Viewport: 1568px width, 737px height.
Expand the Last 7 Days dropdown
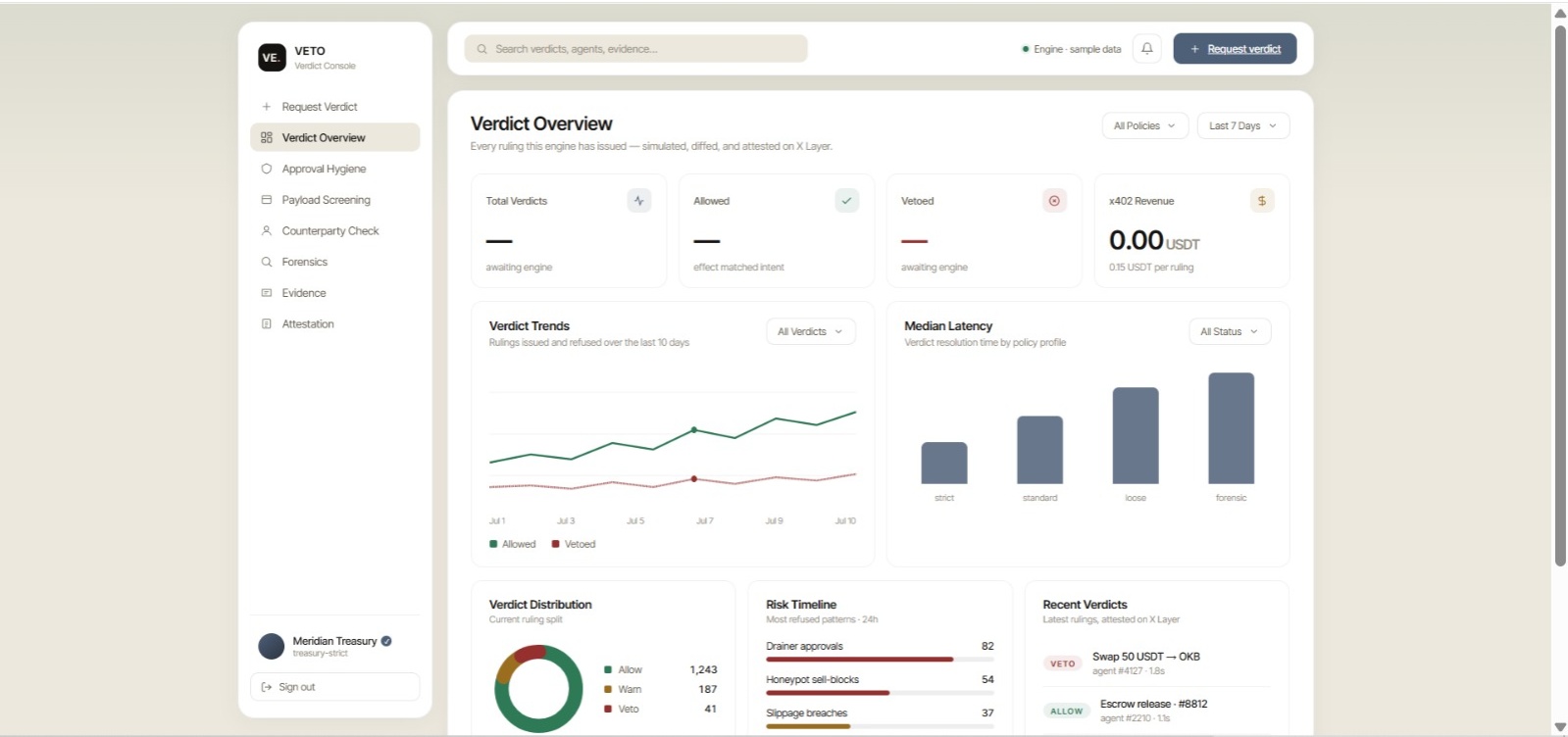point(1242,125)
